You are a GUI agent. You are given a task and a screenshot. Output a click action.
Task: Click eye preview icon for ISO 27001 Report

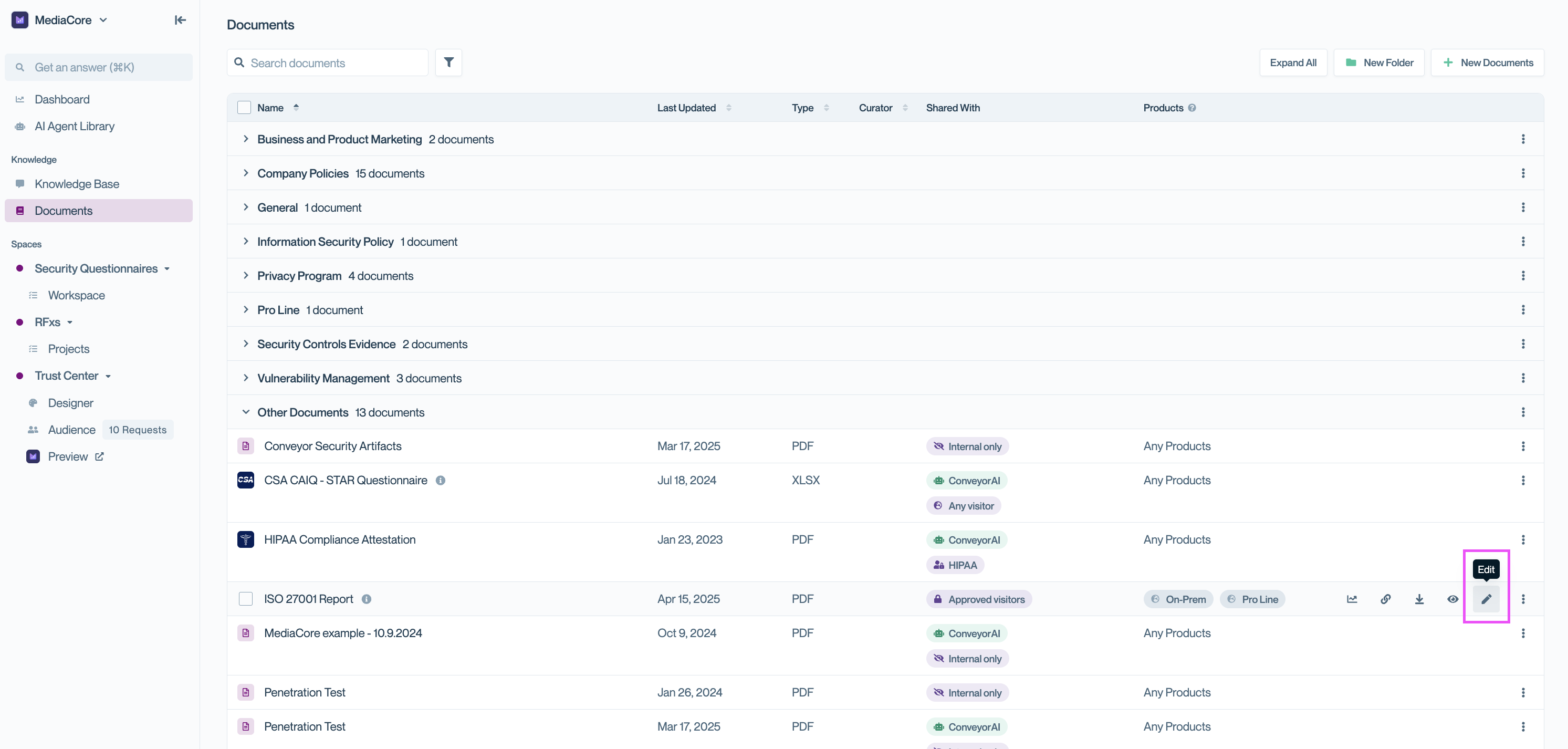pos(1452,599)
